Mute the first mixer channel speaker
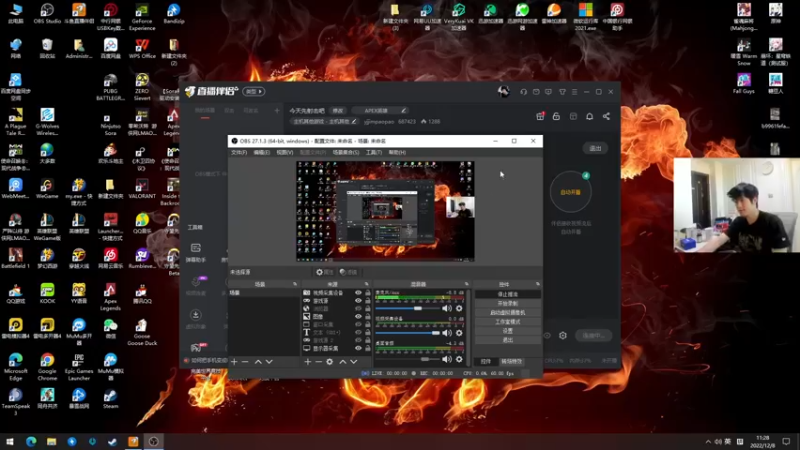 447,309
